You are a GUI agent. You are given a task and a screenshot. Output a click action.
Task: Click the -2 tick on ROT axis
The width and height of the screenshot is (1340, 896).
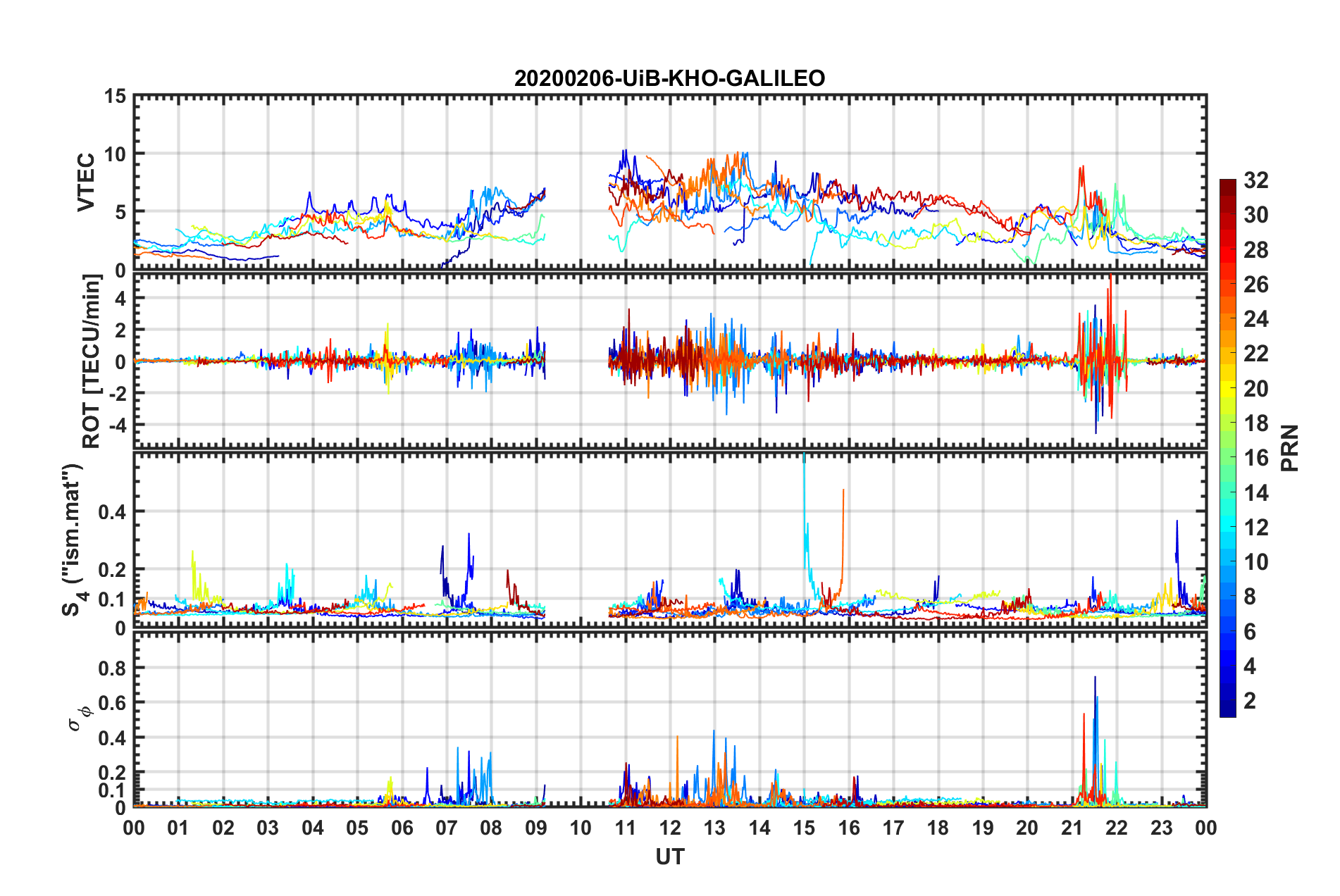(118, 394)
